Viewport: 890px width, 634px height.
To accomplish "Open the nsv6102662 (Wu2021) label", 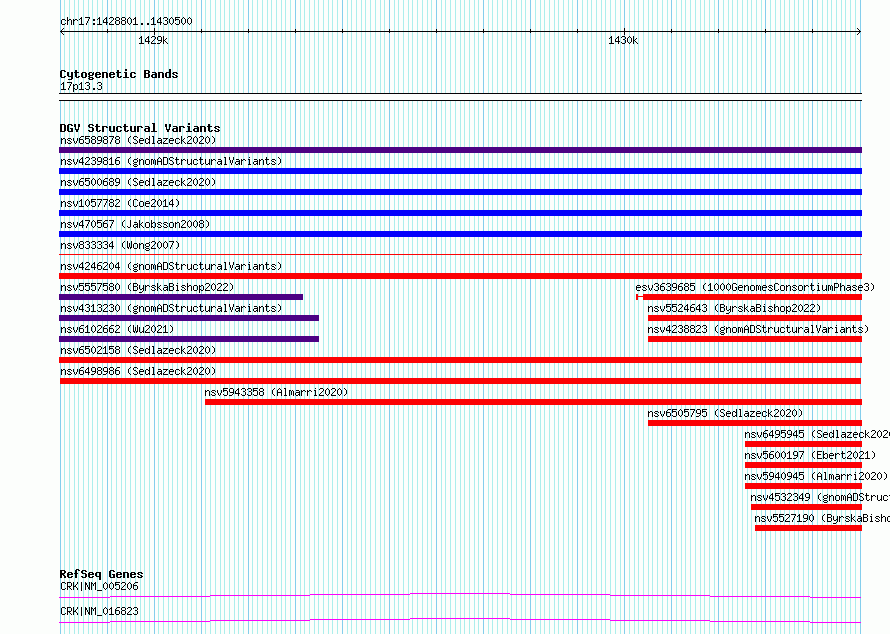I will pos(117,329).
